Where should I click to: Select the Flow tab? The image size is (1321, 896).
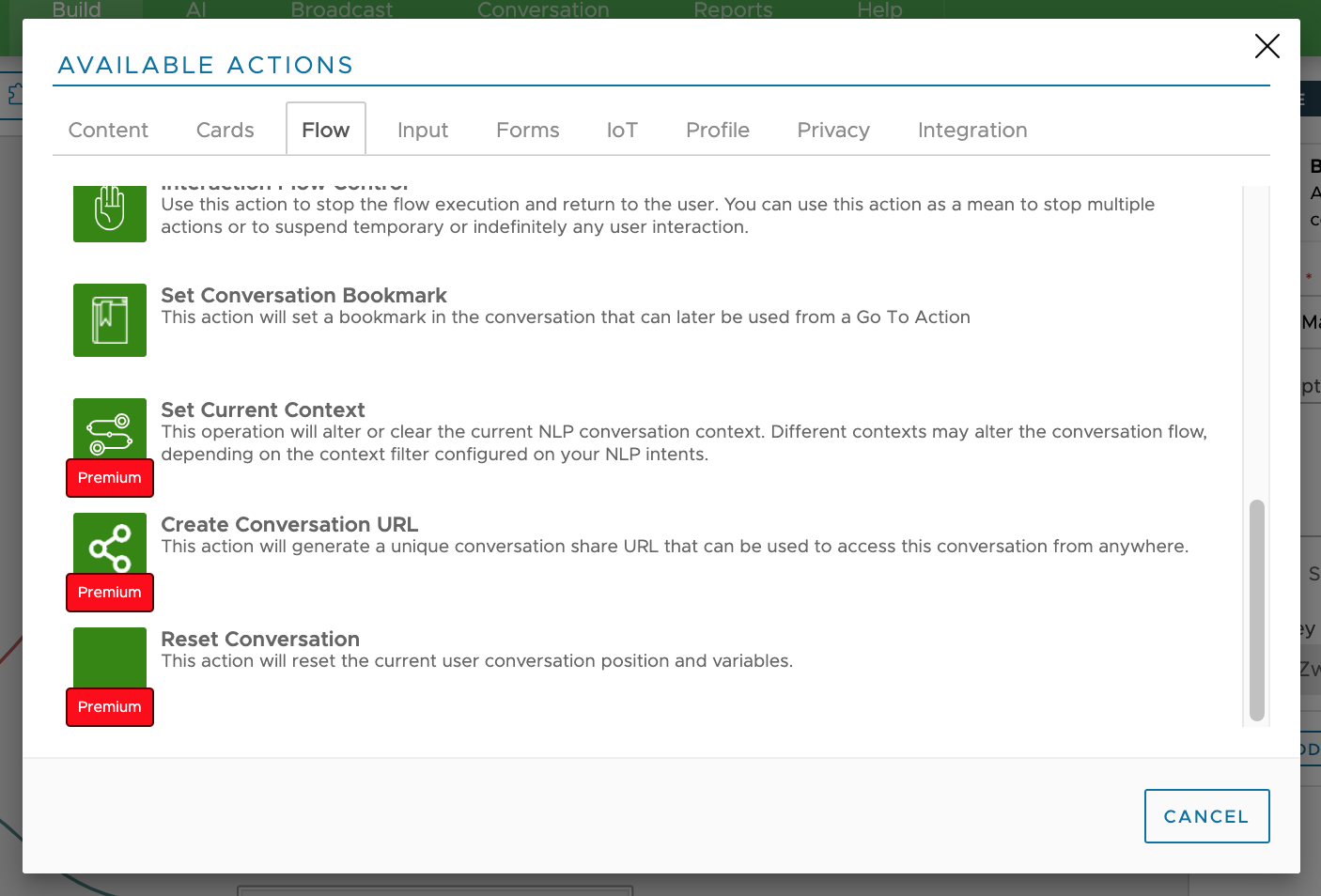click(x=326, y=130)
